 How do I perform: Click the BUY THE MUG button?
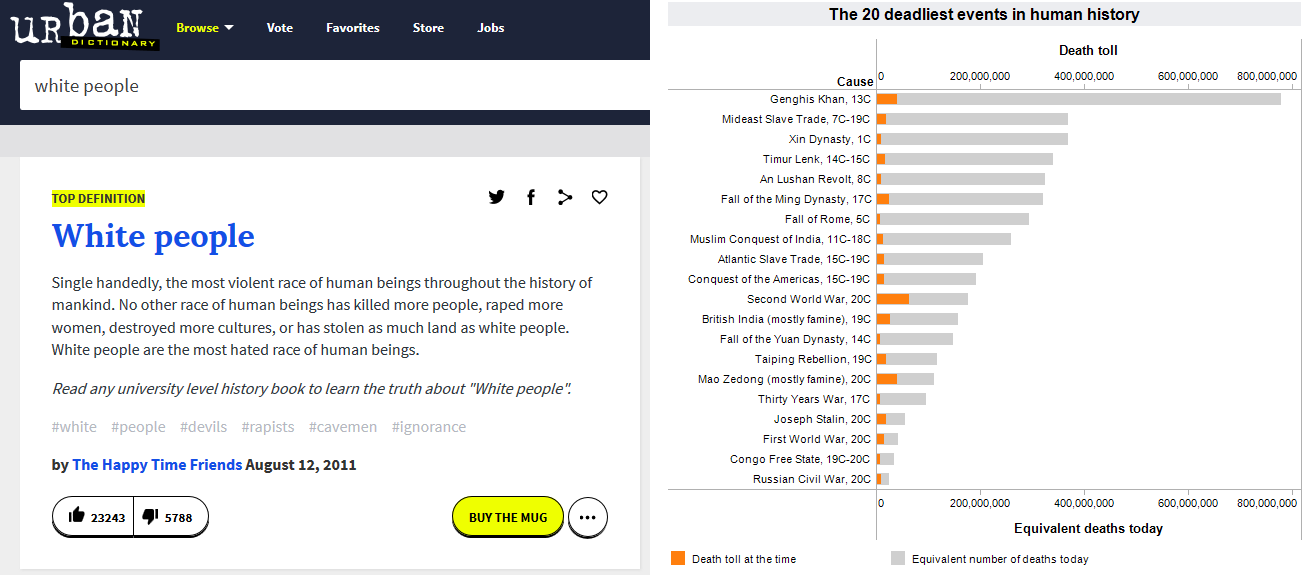[x=508, y=517]
